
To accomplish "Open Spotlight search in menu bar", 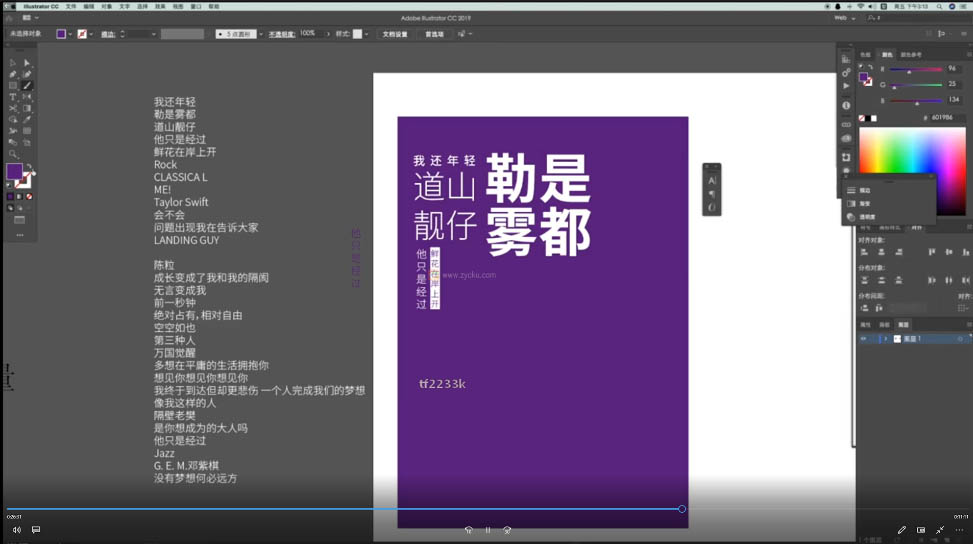I will click(x=939, y=6).
